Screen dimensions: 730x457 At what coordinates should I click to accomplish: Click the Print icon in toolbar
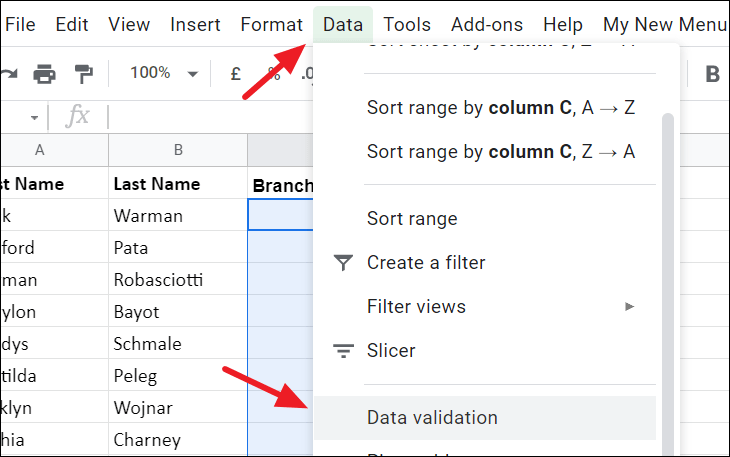point(45,73)
